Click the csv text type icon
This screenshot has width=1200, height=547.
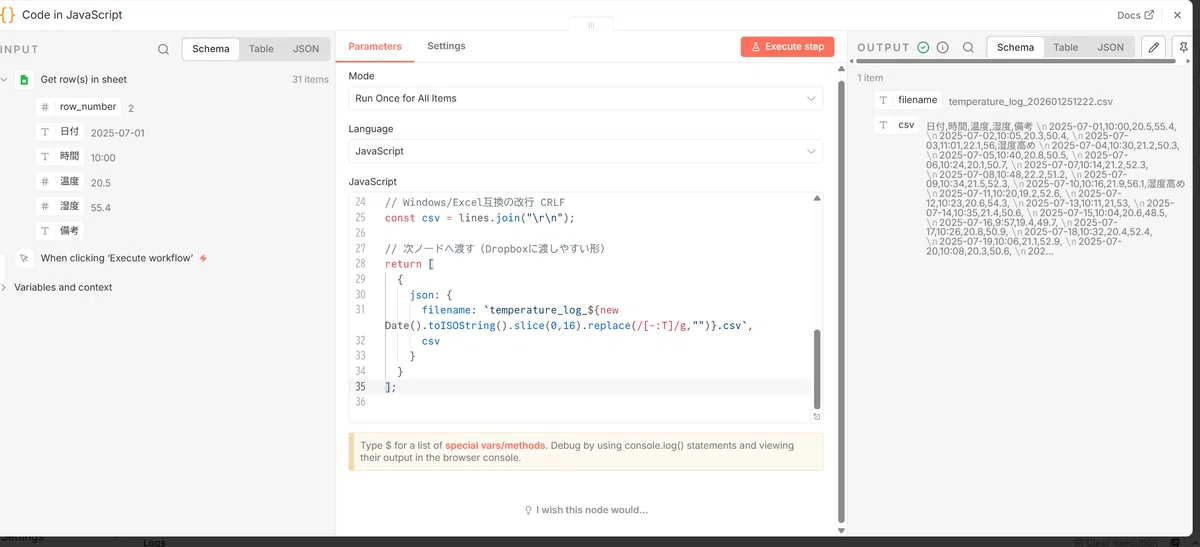coord(883,126)
